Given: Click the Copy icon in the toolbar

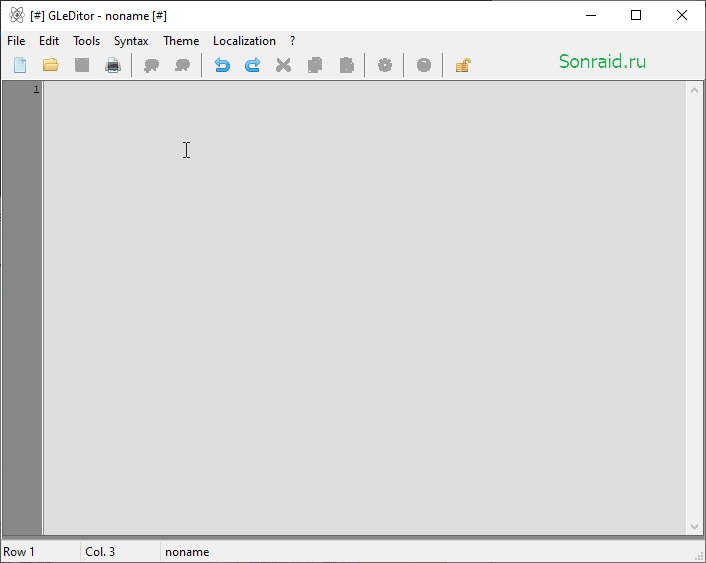Looking at the screenshot, I should coord(315,65).
